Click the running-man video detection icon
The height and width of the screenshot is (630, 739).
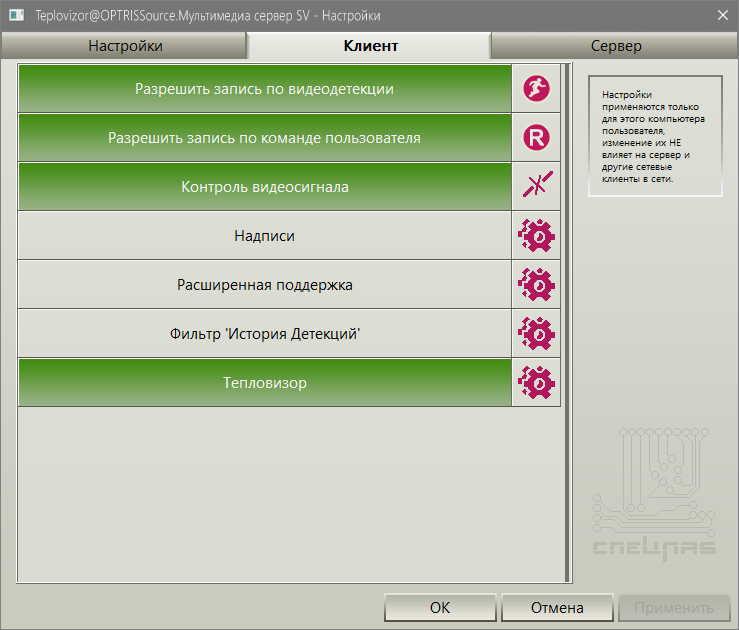(536, 89)
